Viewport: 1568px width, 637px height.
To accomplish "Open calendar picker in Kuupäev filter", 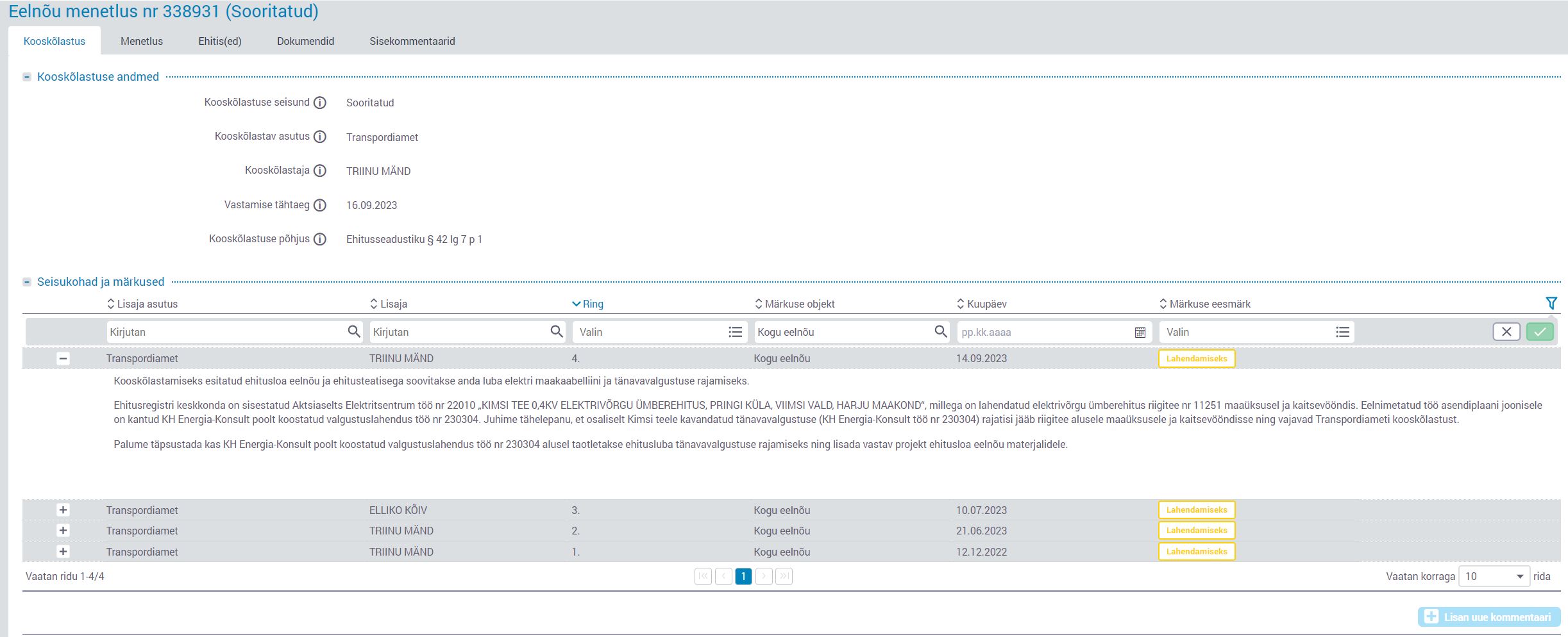I will (x=1140, y=332).
